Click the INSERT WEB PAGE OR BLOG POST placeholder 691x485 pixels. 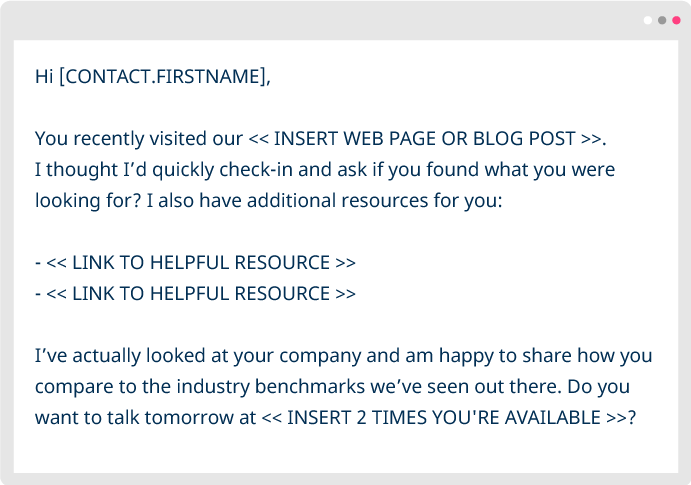pyautogui.click(x=438, y=138)
